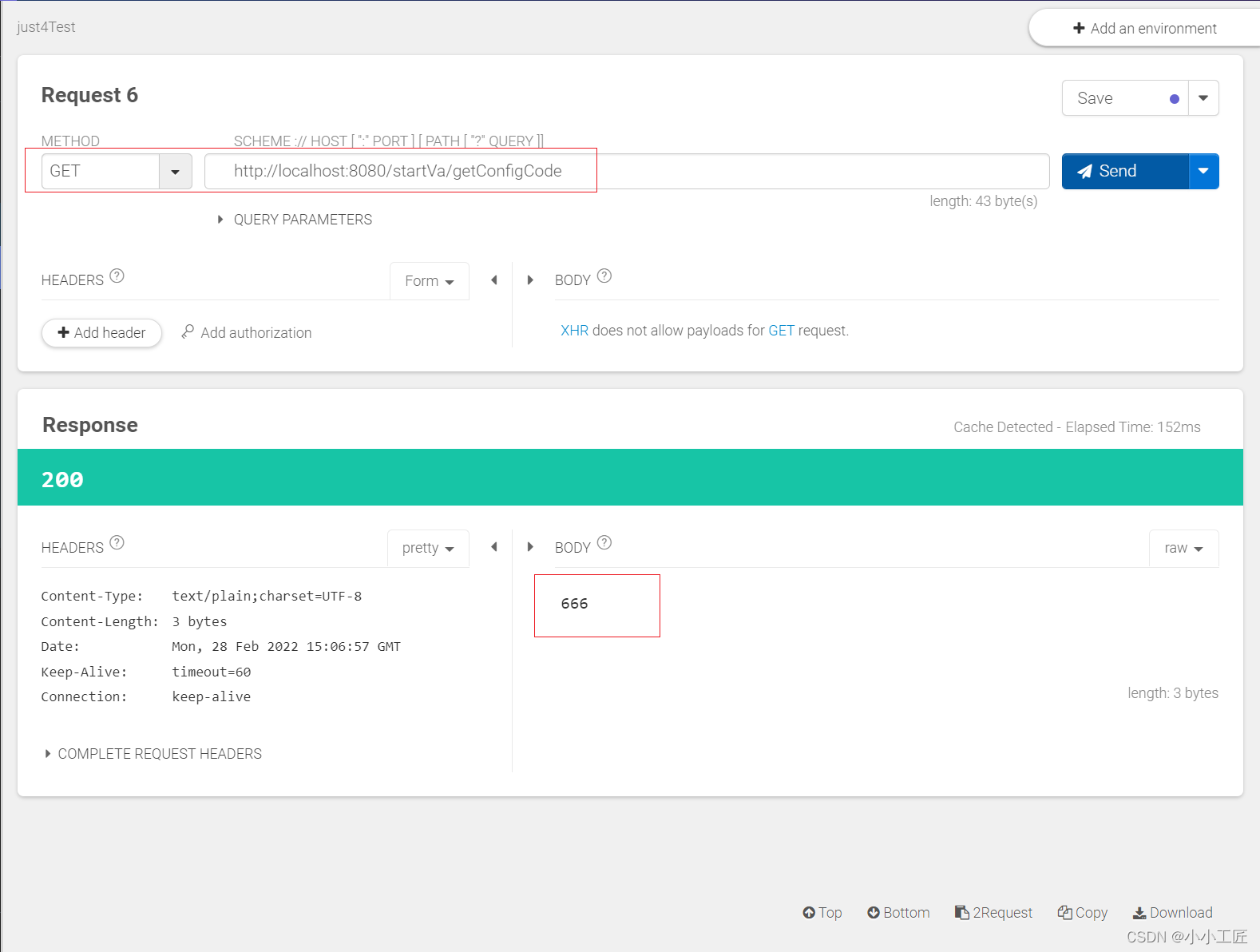The height and width of the screenshot is (952, 1260).
Task: Collapse response headers with left arrow
Action: 494,547
